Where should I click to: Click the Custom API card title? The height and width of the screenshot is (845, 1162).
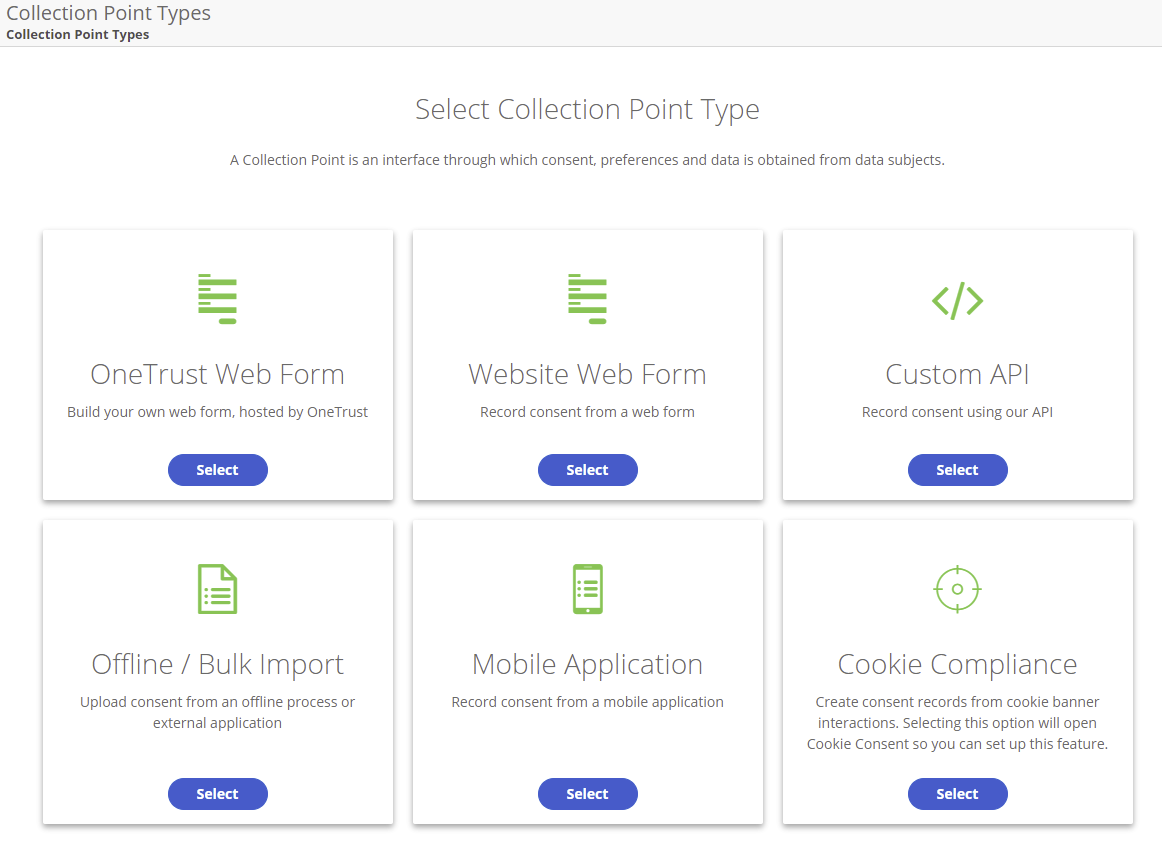click(x=957, y=374)
